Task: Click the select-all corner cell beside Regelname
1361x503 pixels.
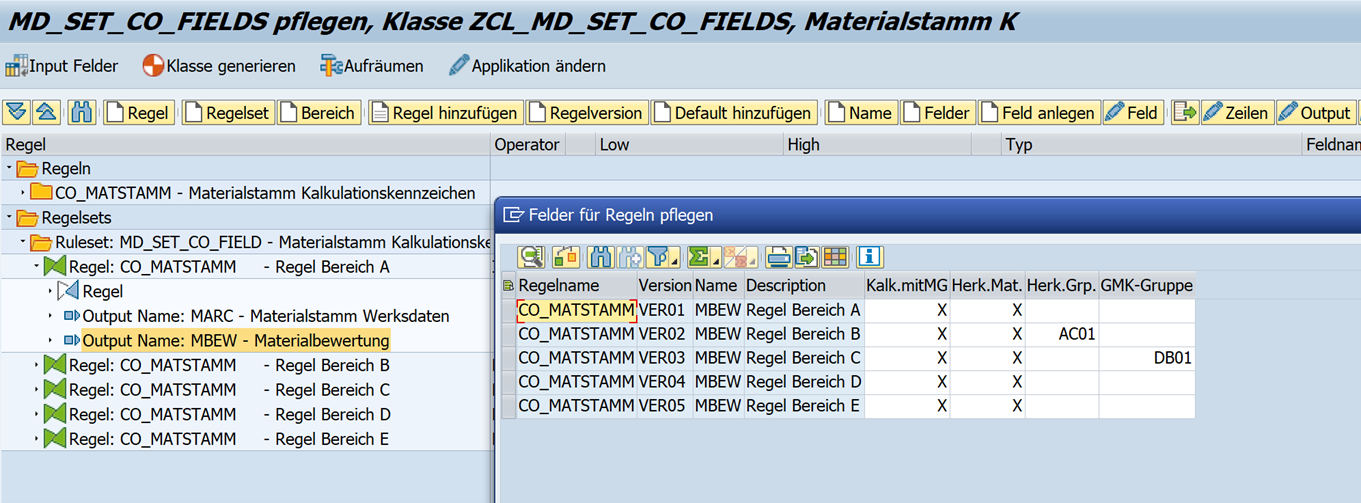Action: point(509,286)
